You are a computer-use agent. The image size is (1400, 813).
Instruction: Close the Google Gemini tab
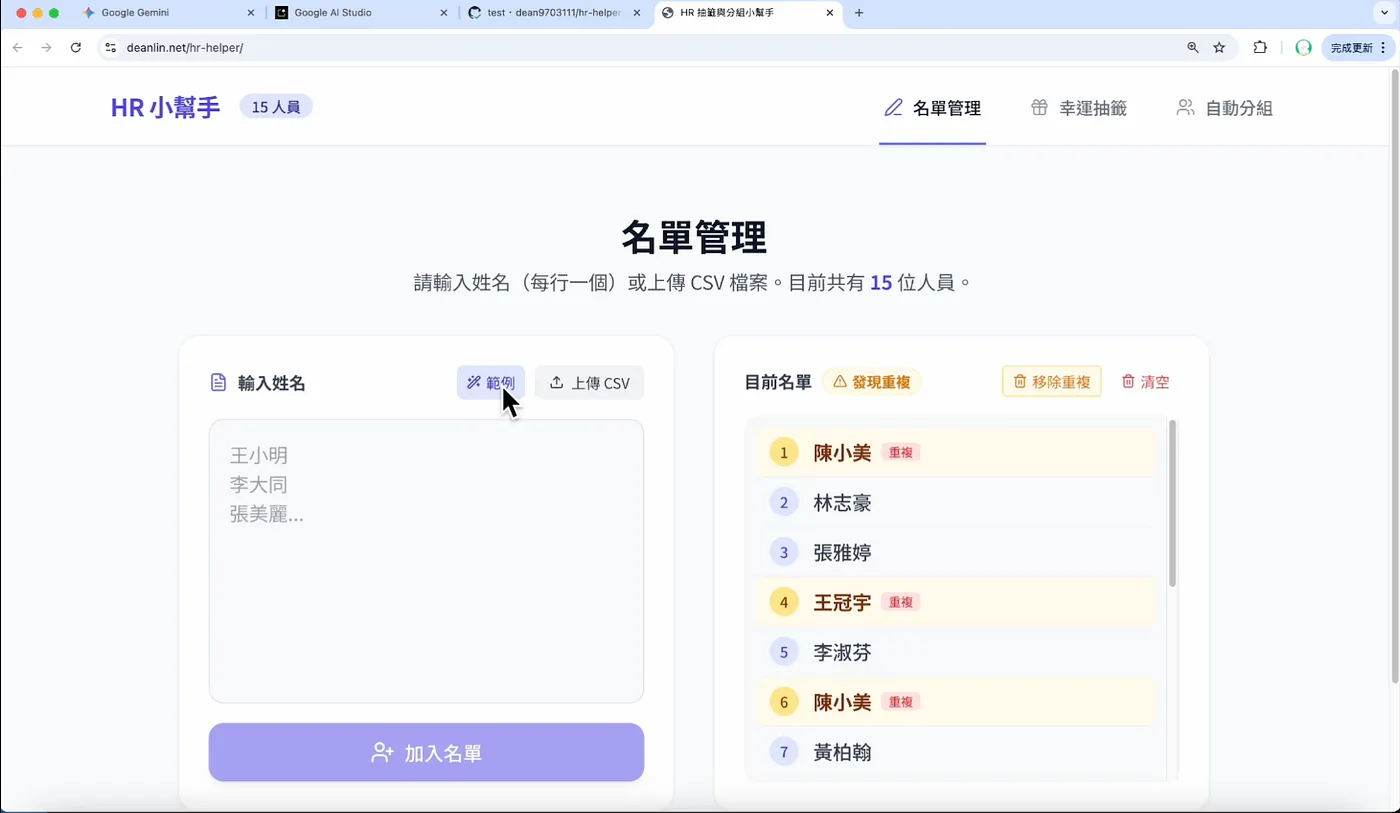pyautogui.click(x=250, y=13)
